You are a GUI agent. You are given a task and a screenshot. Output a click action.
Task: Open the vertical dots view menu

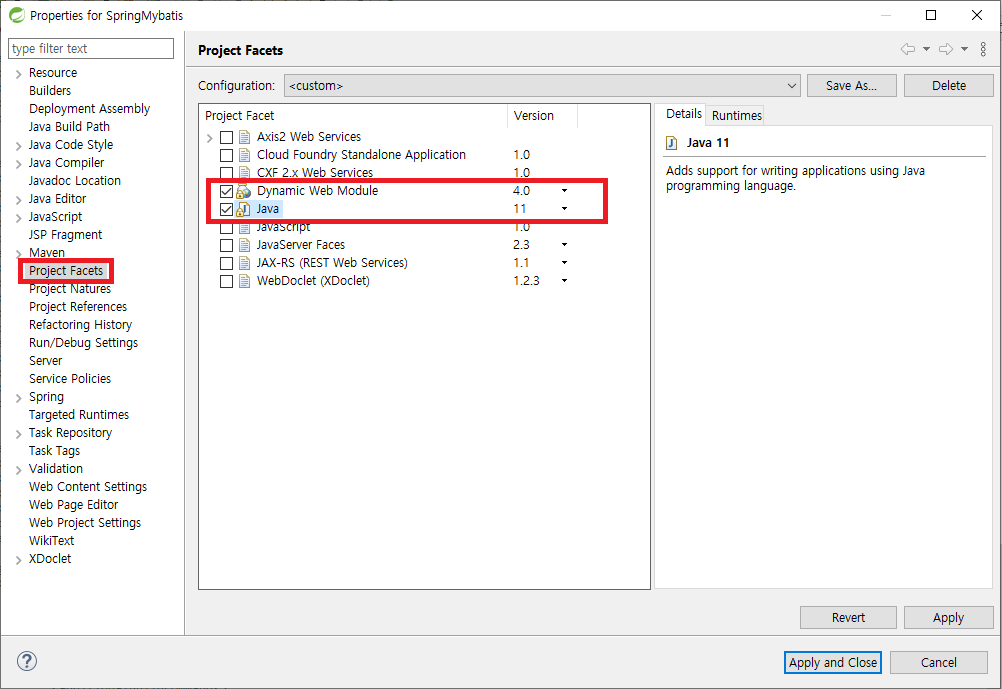(x=983, y=49)
